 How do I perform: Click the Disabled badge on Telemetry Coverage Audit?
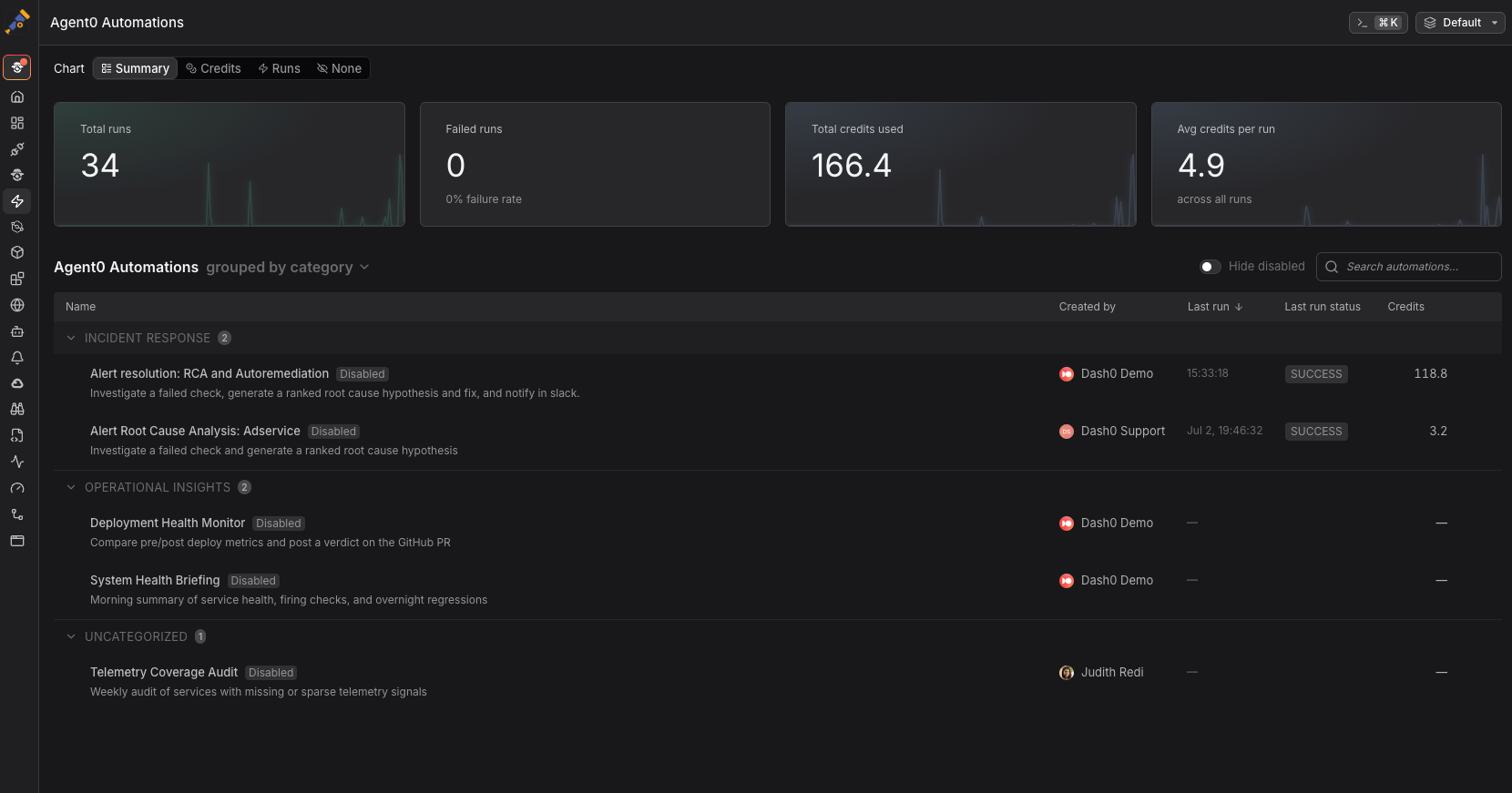coord(271,673)
